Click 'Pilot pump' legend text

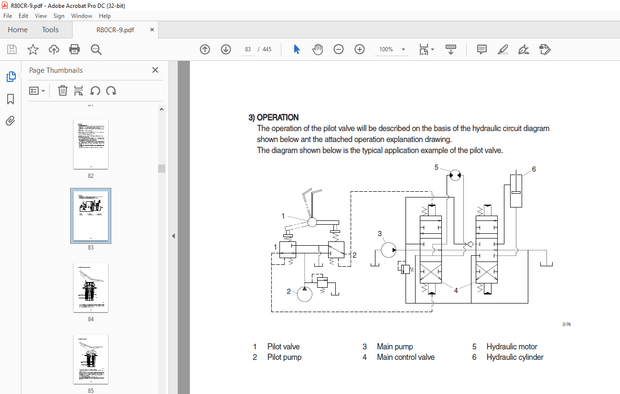[284, 357]
